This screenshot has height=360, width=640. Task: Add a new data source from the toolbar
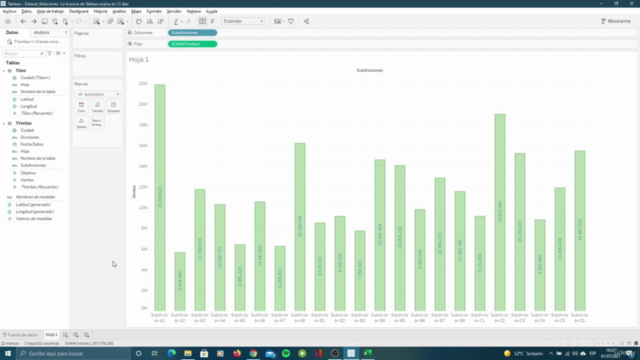click(x=55, y=21)
